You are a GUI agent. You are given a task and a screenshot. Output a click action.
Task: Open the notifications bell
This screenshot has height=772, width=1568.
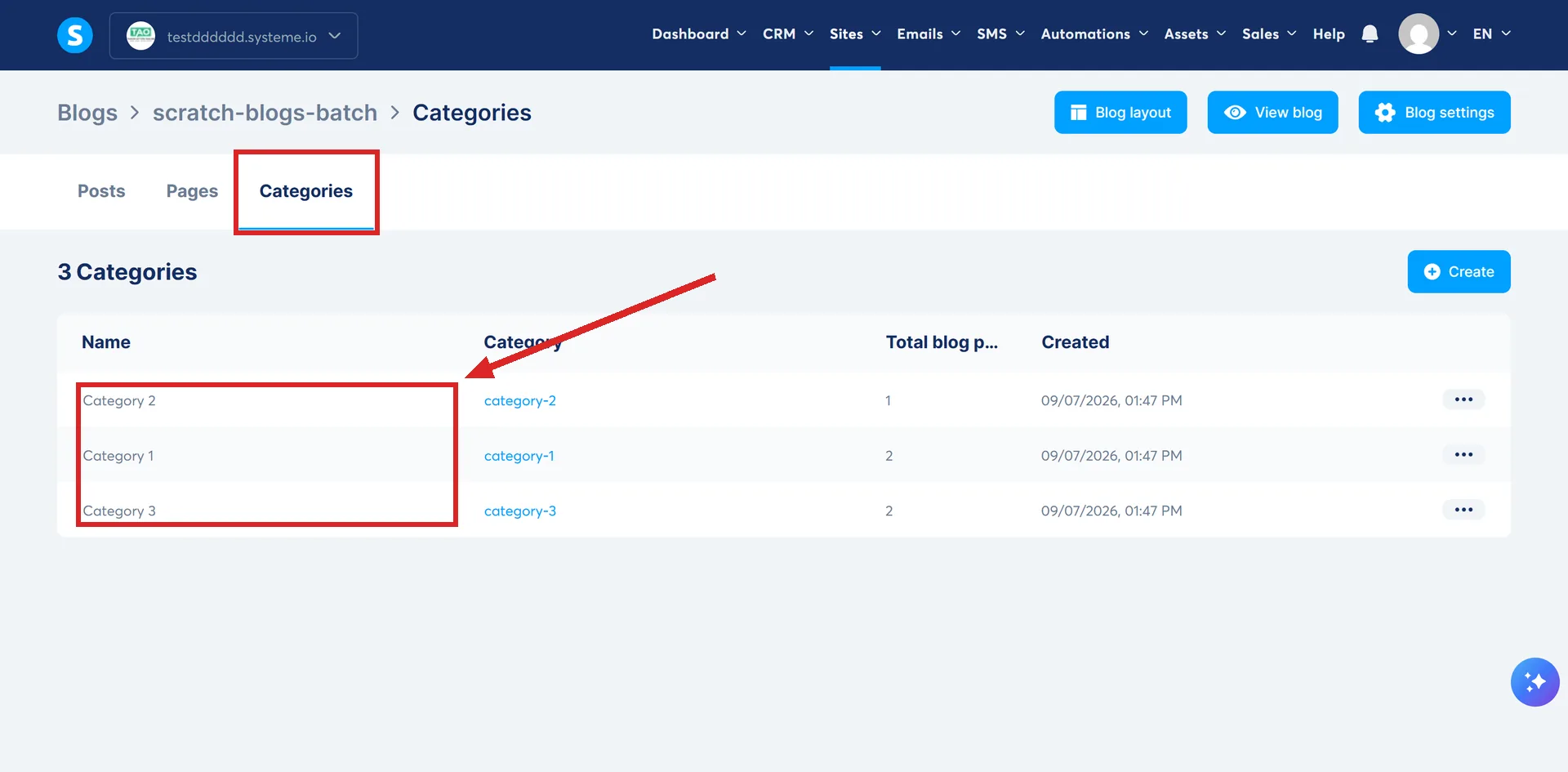point(1370,34)
